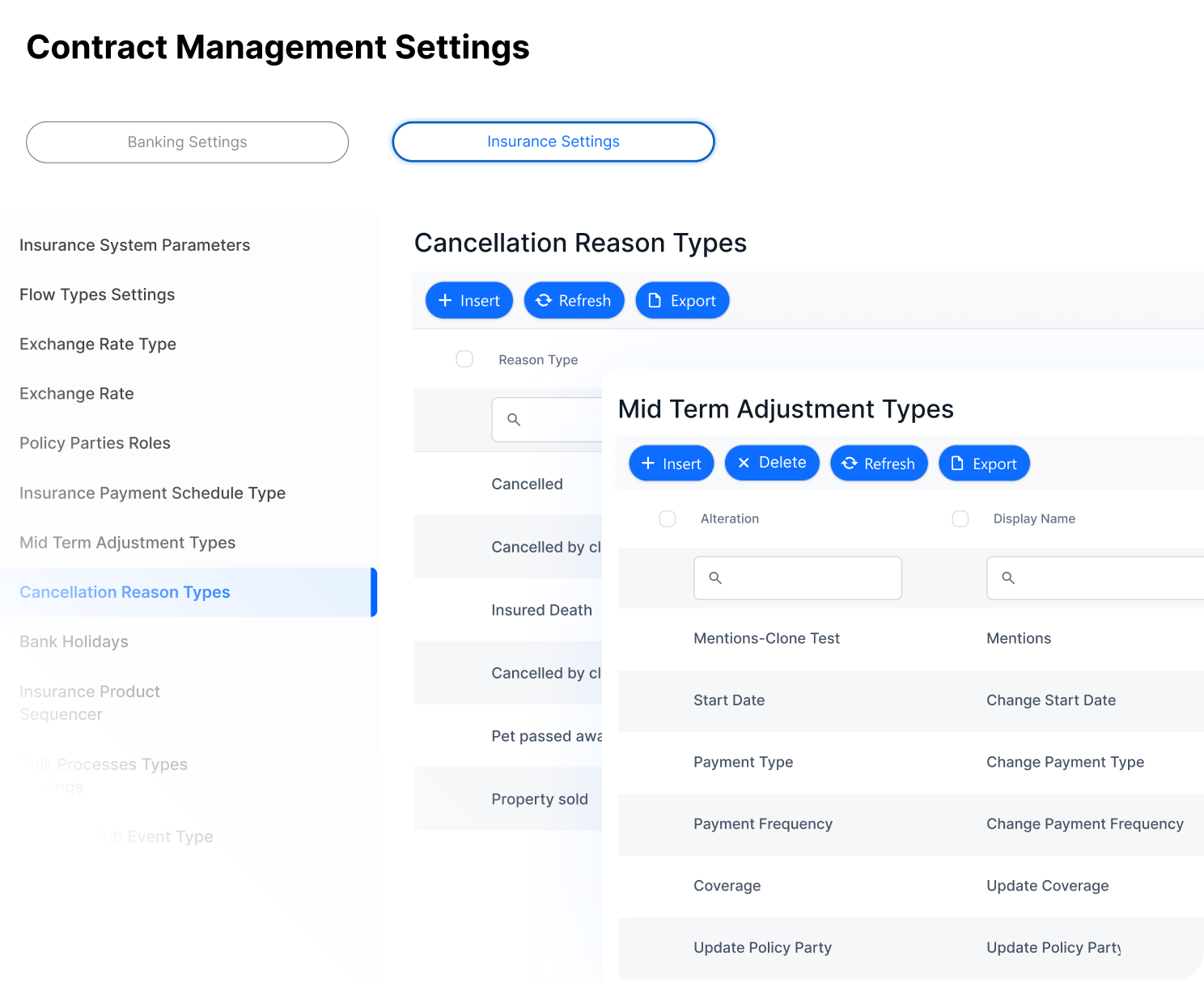
Task: Select the Insurance Settings tab
Action: (x=553, y=142)
